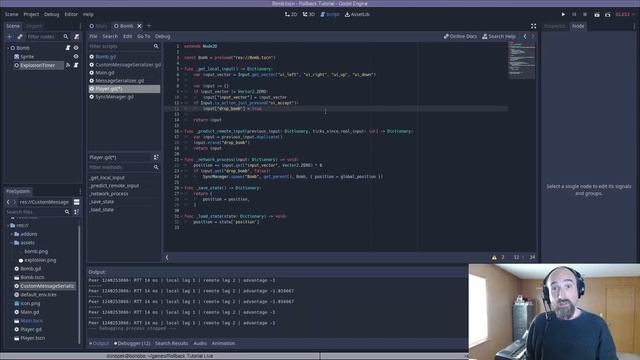The height and width of the screenshot is (360, 640).
Task: Click ExplosionTimer signal connections icon
Action: point(68,65)
